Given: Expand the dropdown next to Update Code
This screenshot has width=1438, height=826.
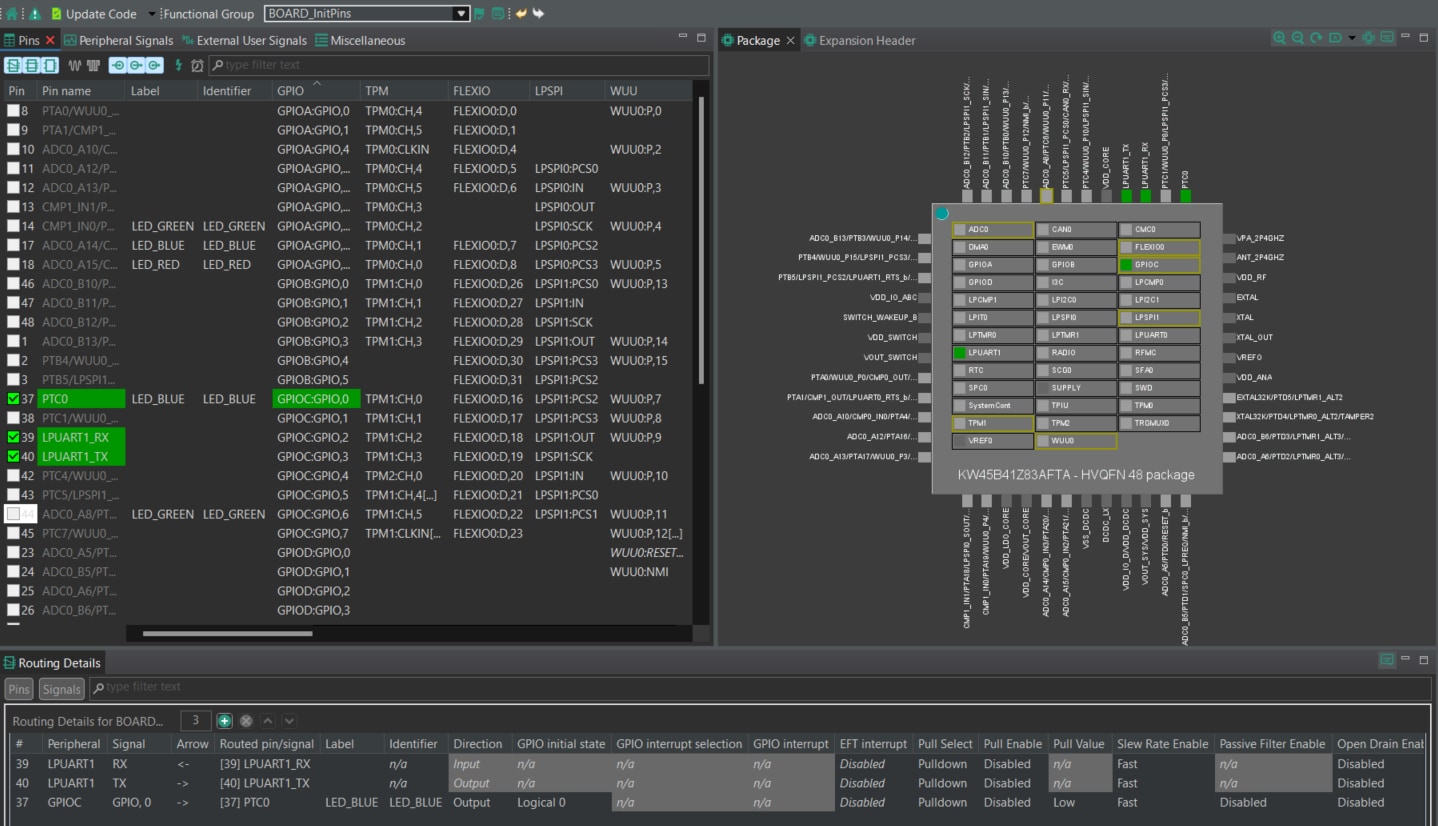Looking at the screenshot, I should point(150,14).
